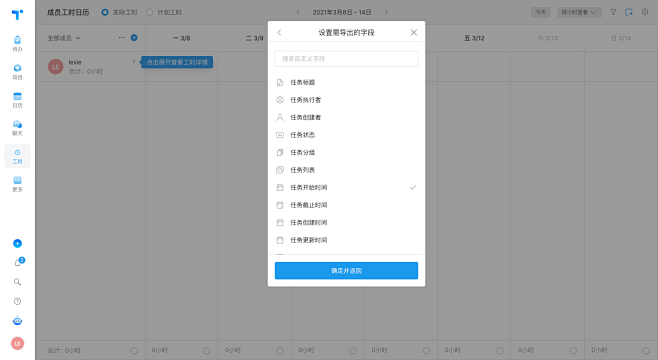This screenshot has width=658, height=360.
Task: Click the 成员工时日历 page title
Action: click(x=68, y=12)
